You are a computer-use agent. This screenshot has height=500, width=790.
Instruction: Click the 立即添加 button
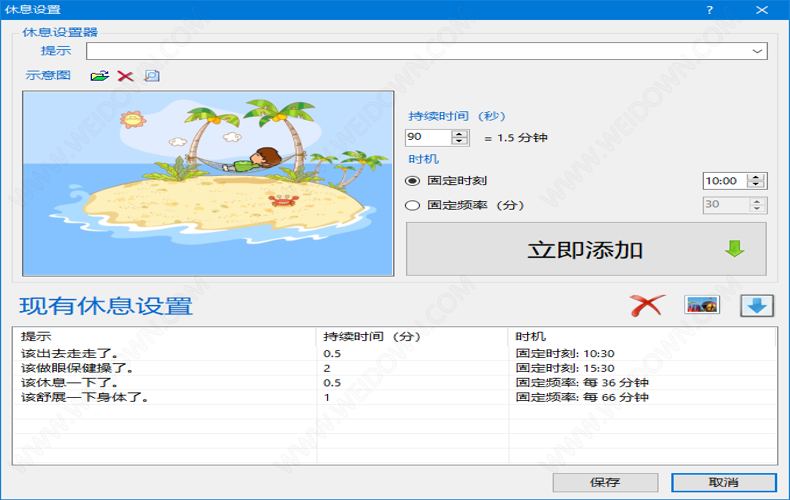click(x=586, y=249)
